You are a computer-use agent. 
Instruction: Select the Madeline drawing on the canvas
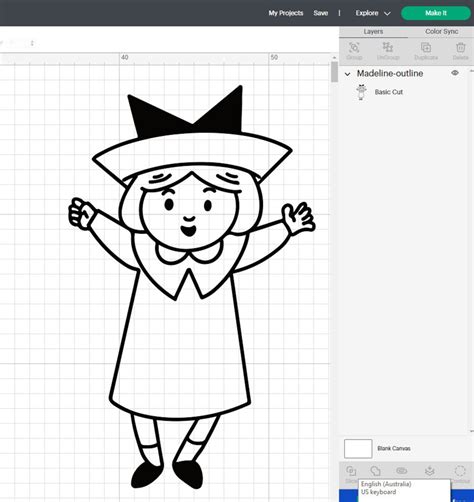192,287
